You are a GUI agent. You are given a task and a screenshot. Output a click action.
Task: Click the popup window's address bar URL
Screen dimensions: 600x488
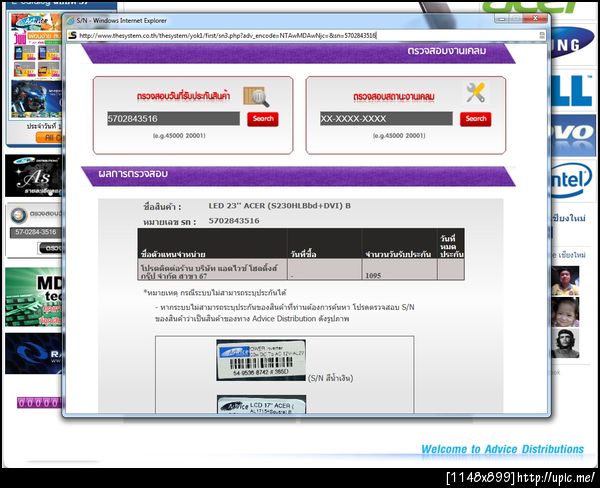tap(228, 36)
